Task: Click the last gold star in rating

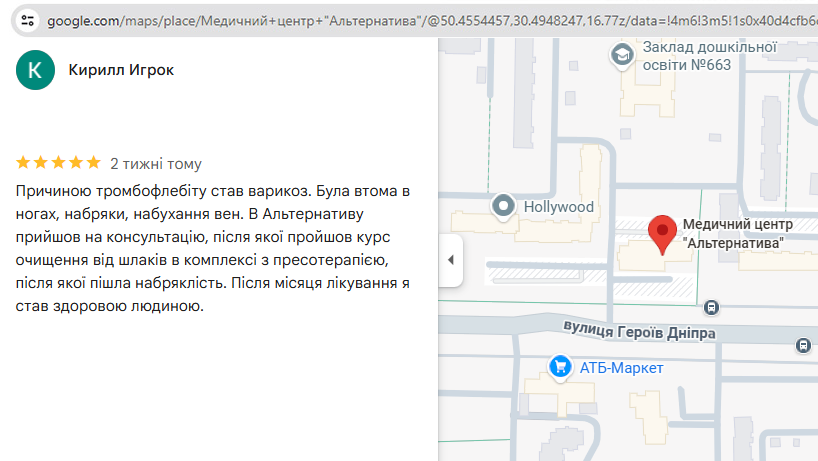Action: [93, 163]
